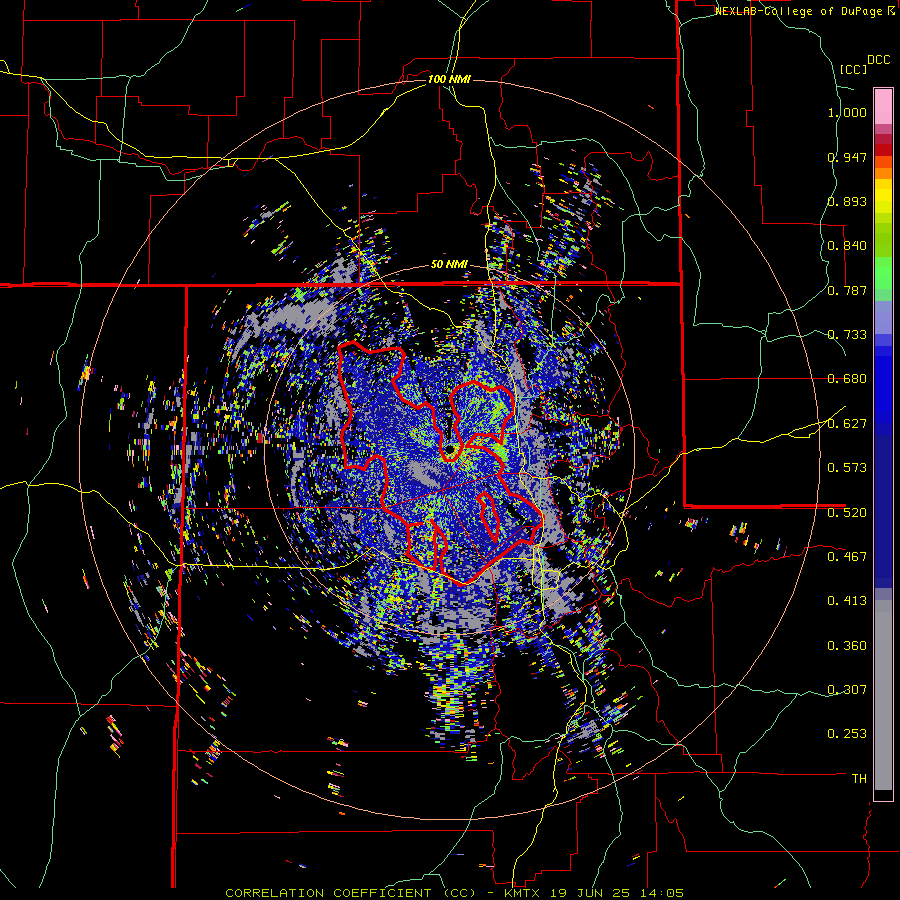Select the 0.253 scale value
This screenshot has height=900, width=900.
pos(847,734)
